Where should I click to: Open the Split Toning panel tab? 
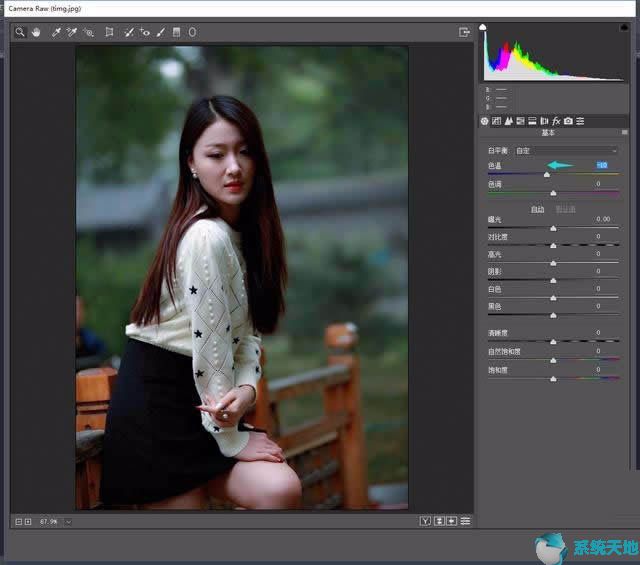(532, 121)
